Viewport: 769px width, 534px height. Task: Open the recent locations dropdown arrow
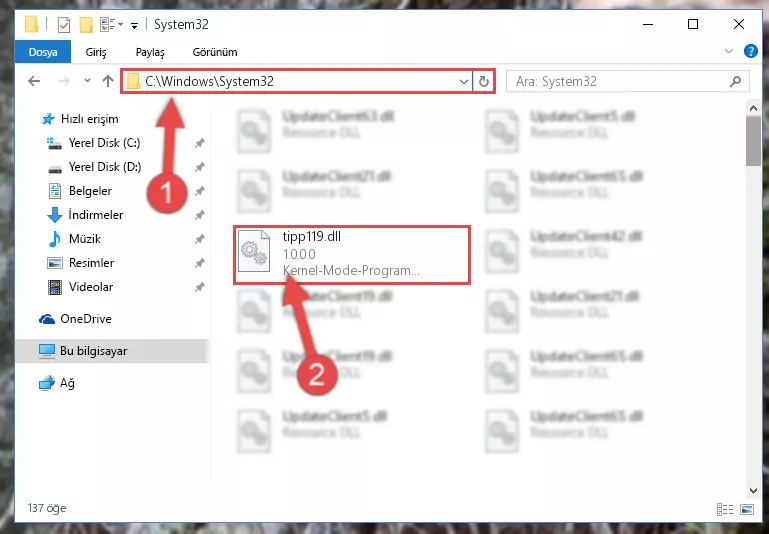tap(87, 81)
